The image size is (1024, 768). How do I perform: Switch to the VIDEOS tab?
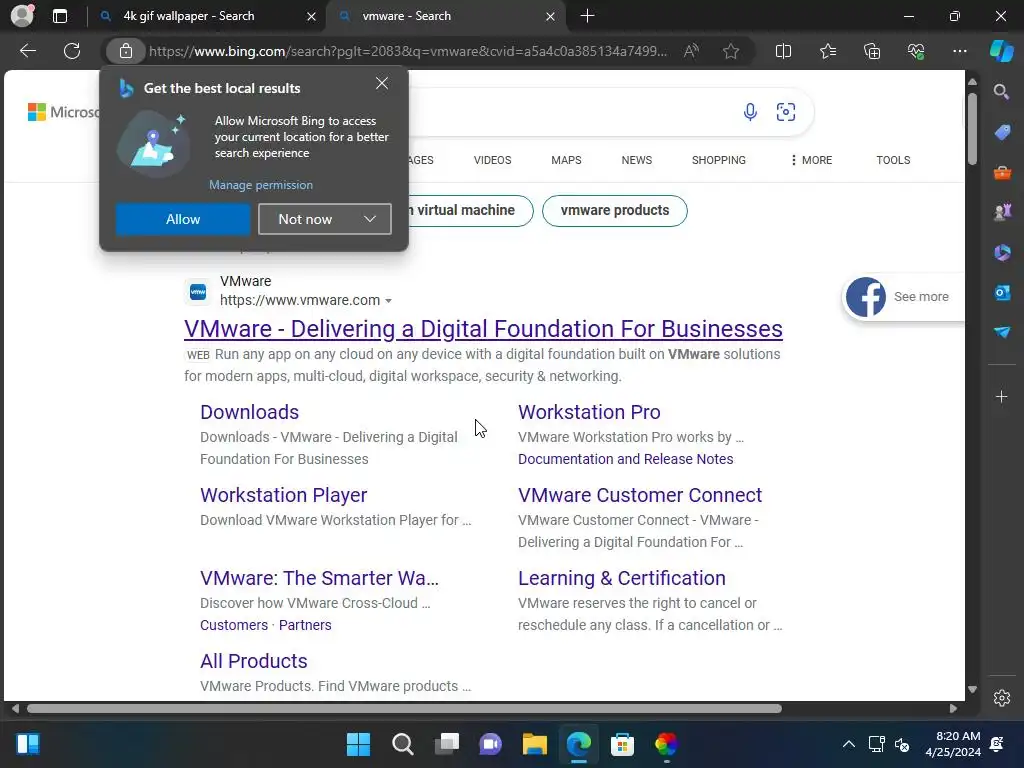coord(492,160)
